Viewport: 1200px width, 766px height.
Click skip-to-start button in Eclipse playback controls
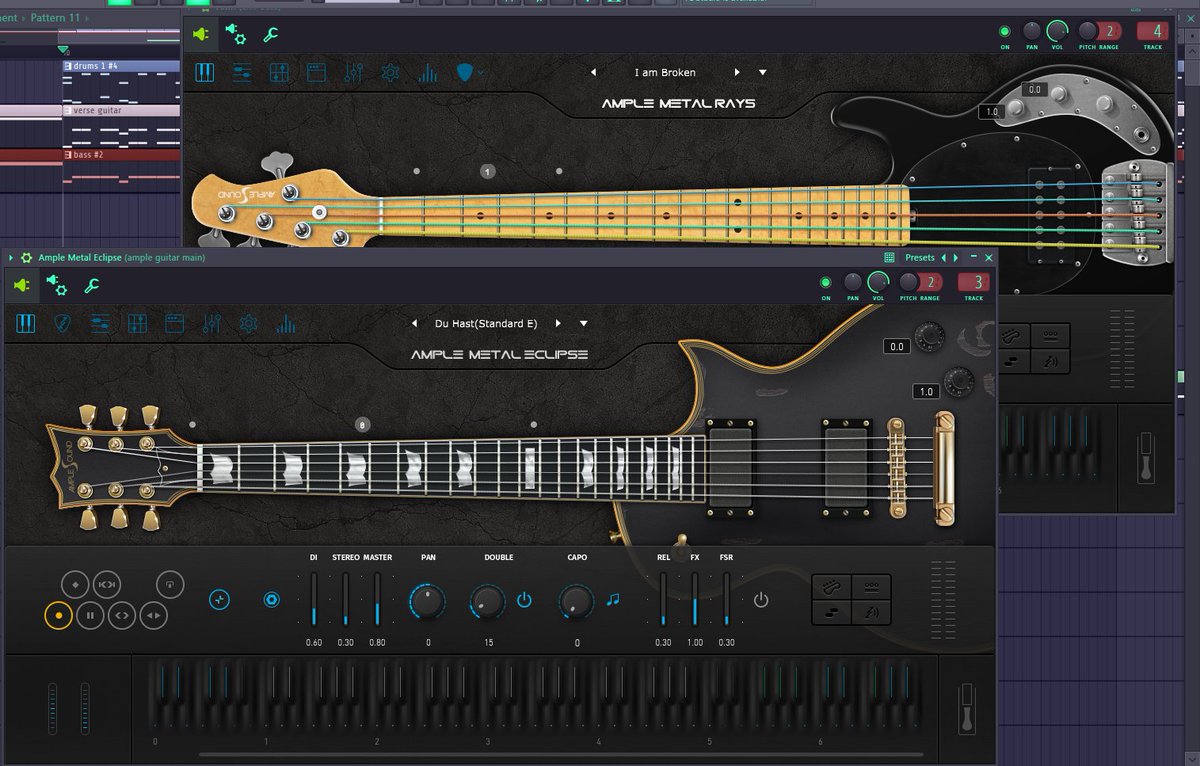[106, 583]
